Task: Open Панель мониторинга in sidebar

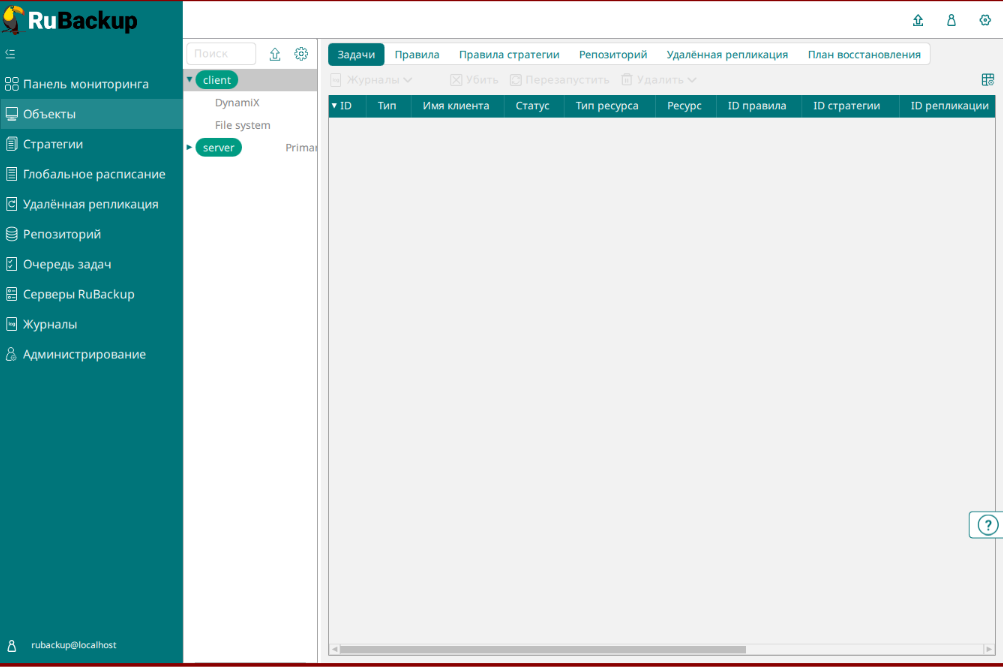Action: 85,84
